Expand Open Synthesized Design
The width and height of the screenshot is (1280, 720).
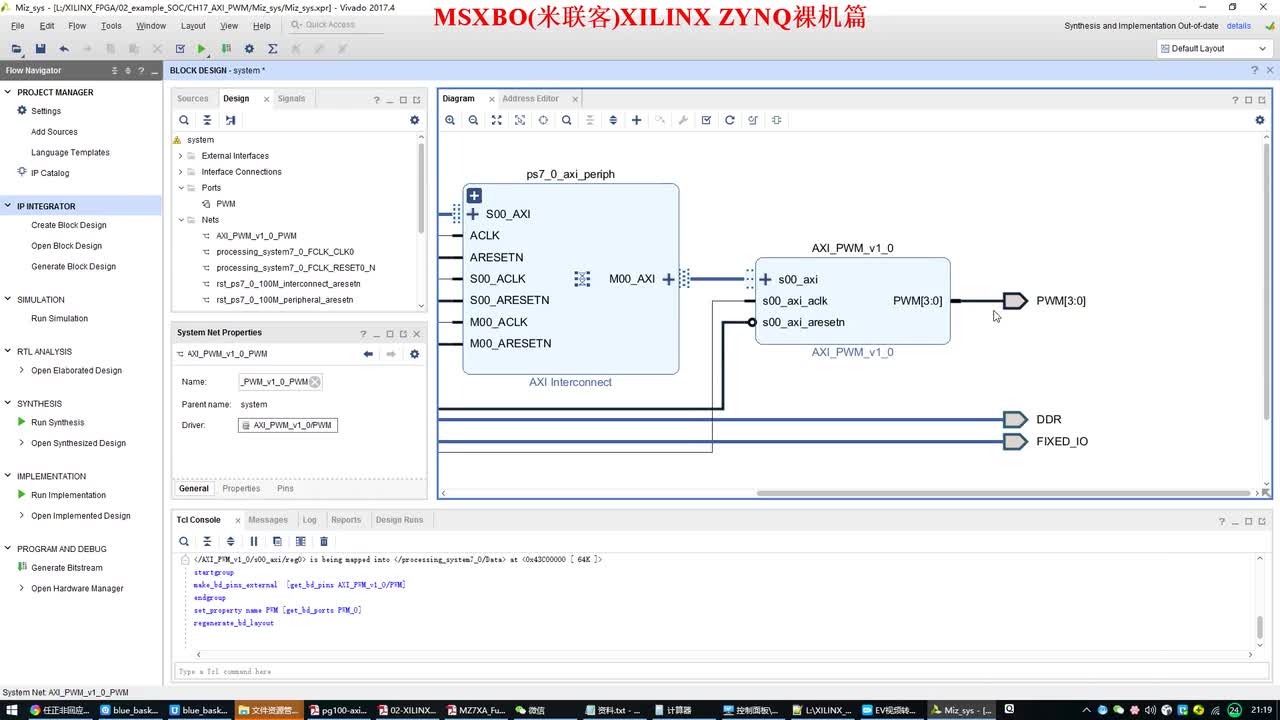[x=22, y=443]
